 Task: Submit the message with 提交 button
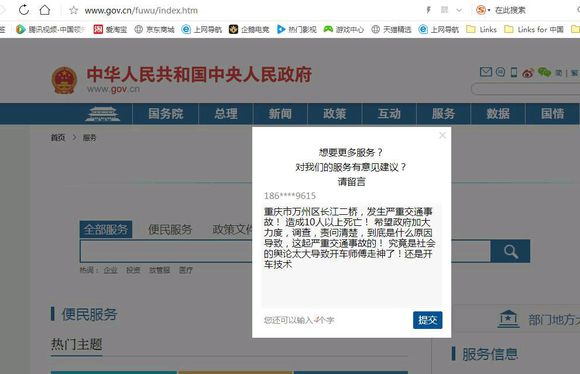click(x=428, y=320)
